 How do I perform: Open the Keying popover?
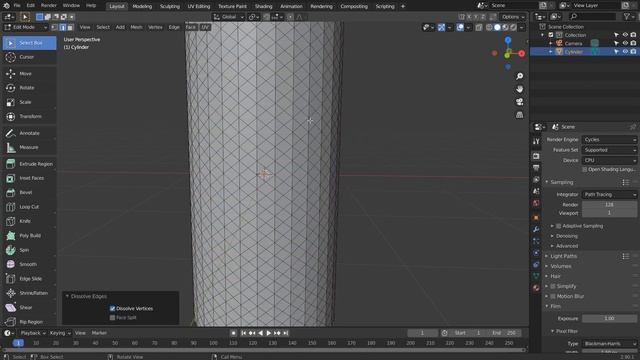60,333
